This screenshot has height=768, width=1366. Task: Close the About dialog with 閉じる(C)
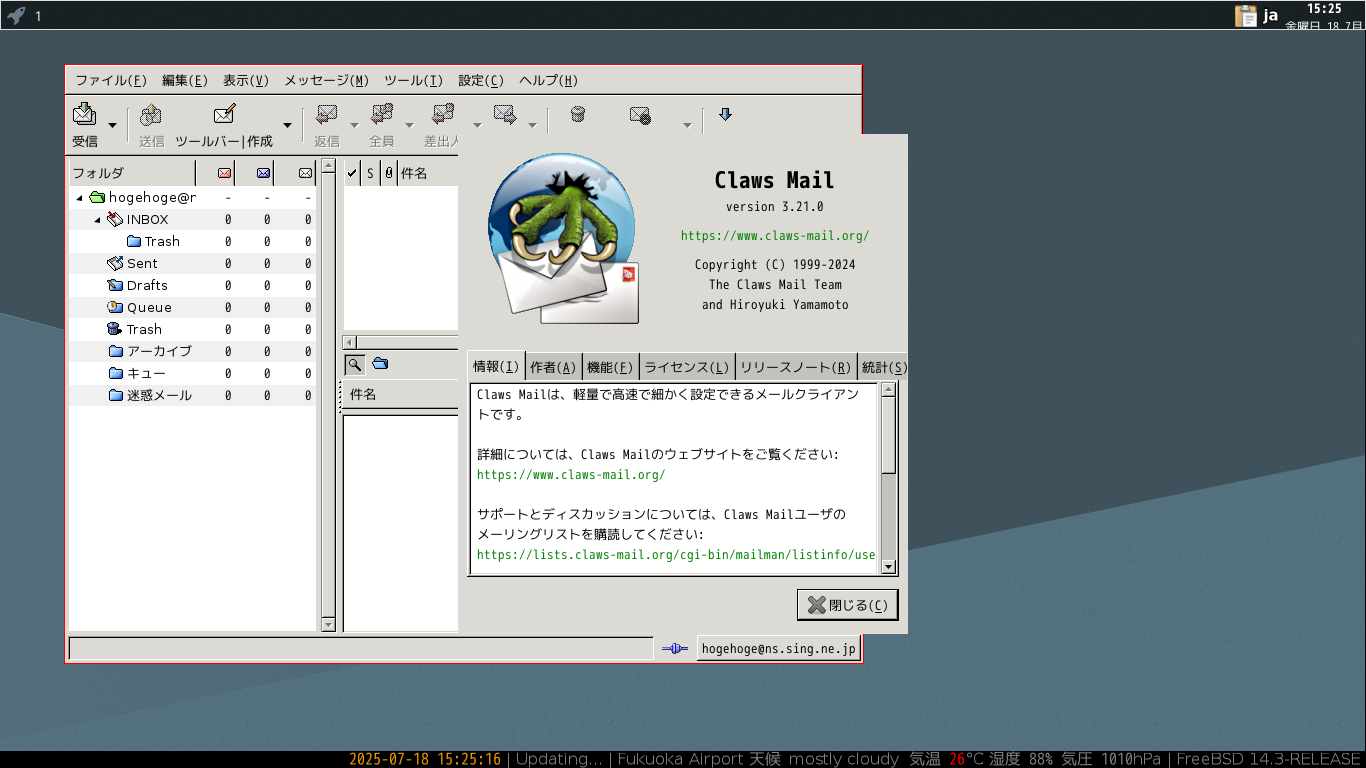(x=848, y=605)
